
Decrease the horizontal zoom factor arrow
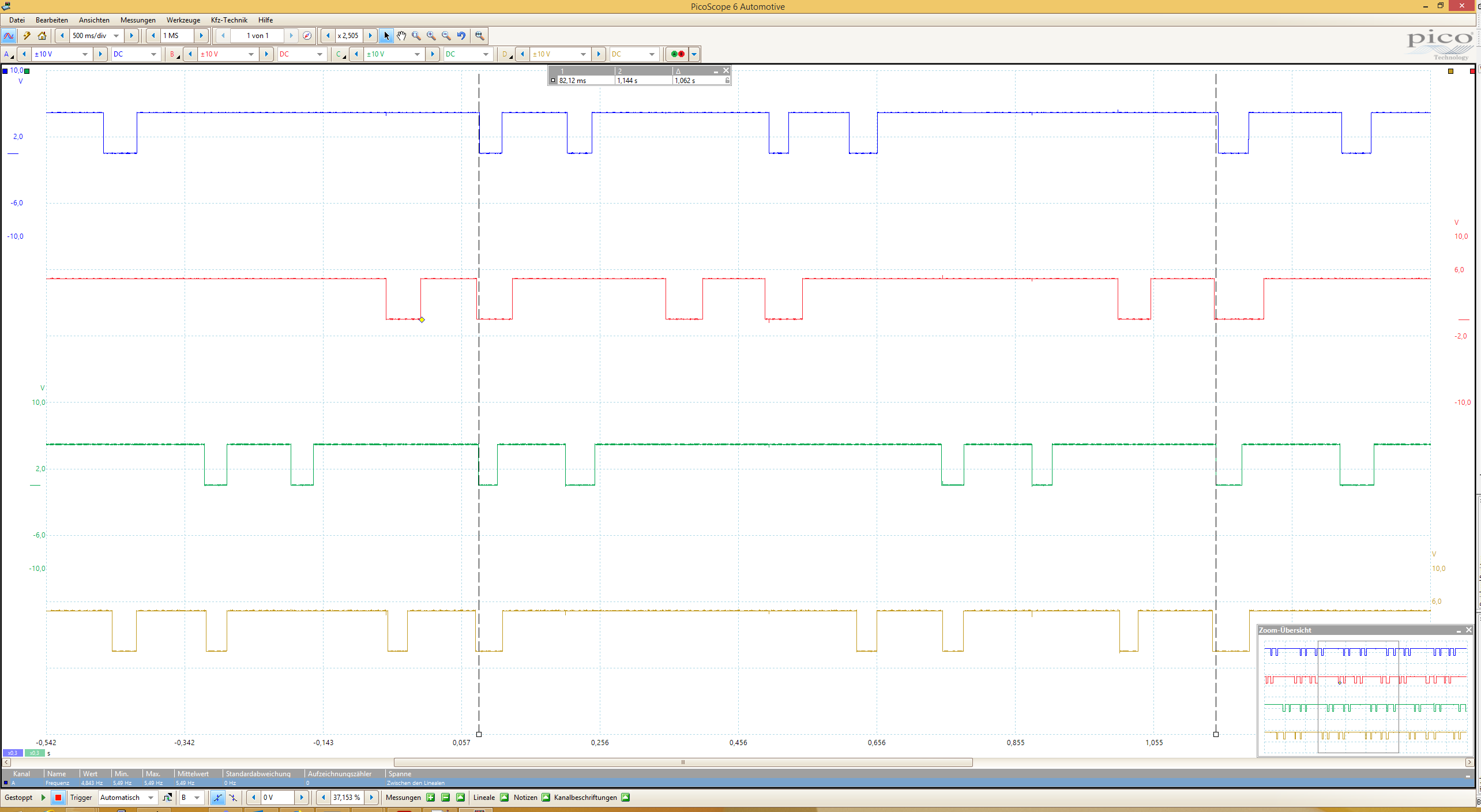click(328, 36)
